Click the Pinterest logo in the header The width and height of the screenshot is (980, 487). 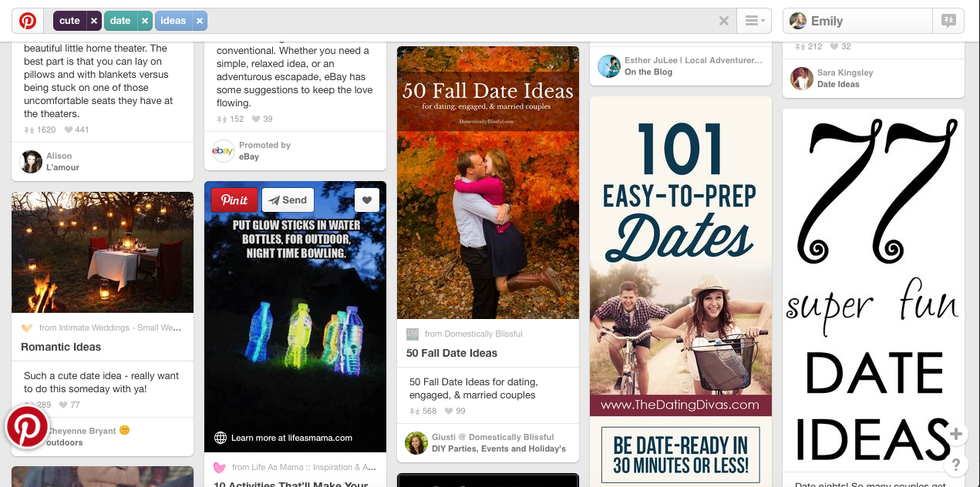tap(28, 21)
